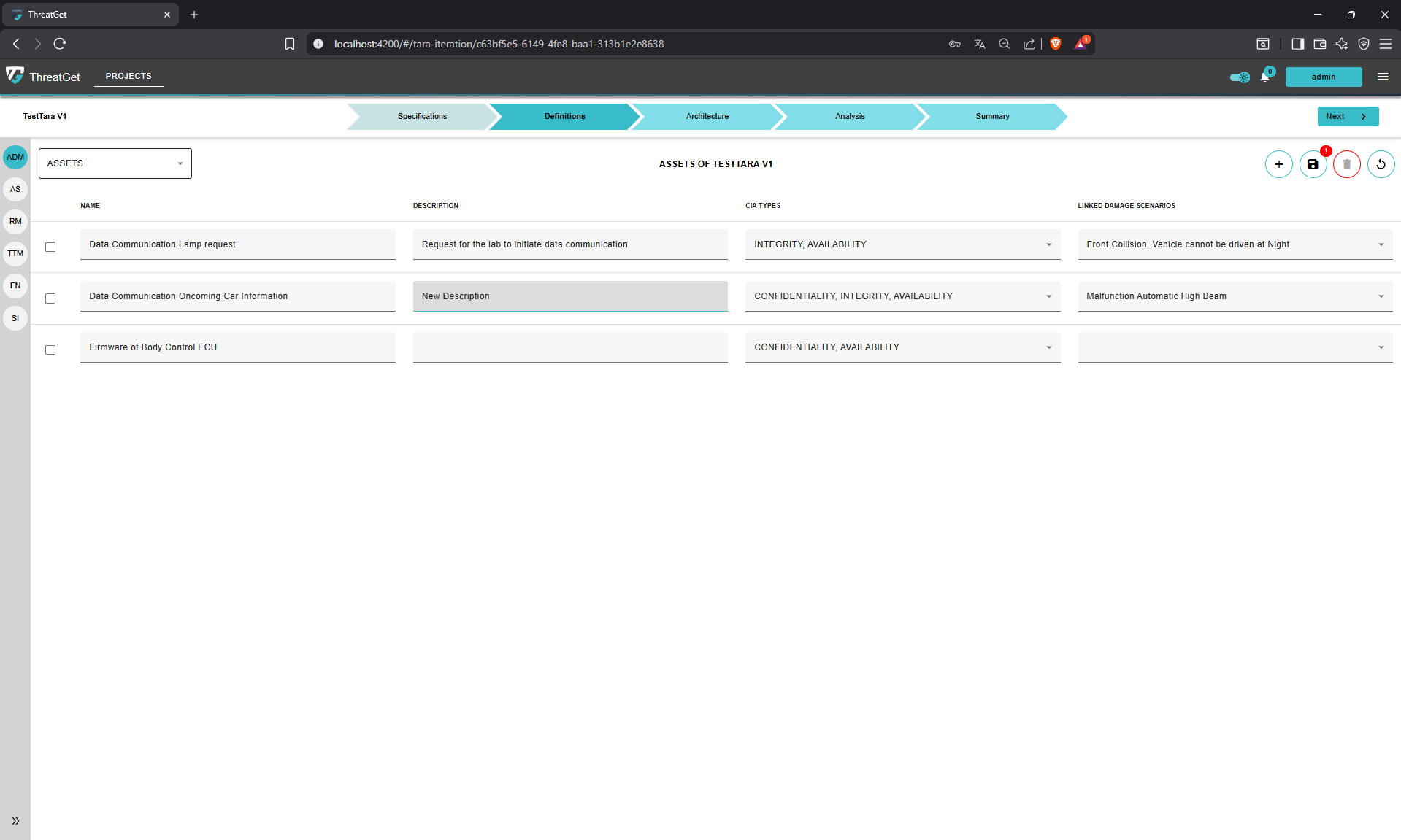Click the ThreatGet logo icon
The width and height of the screenshot is (1401, 840).
point(15,76)
